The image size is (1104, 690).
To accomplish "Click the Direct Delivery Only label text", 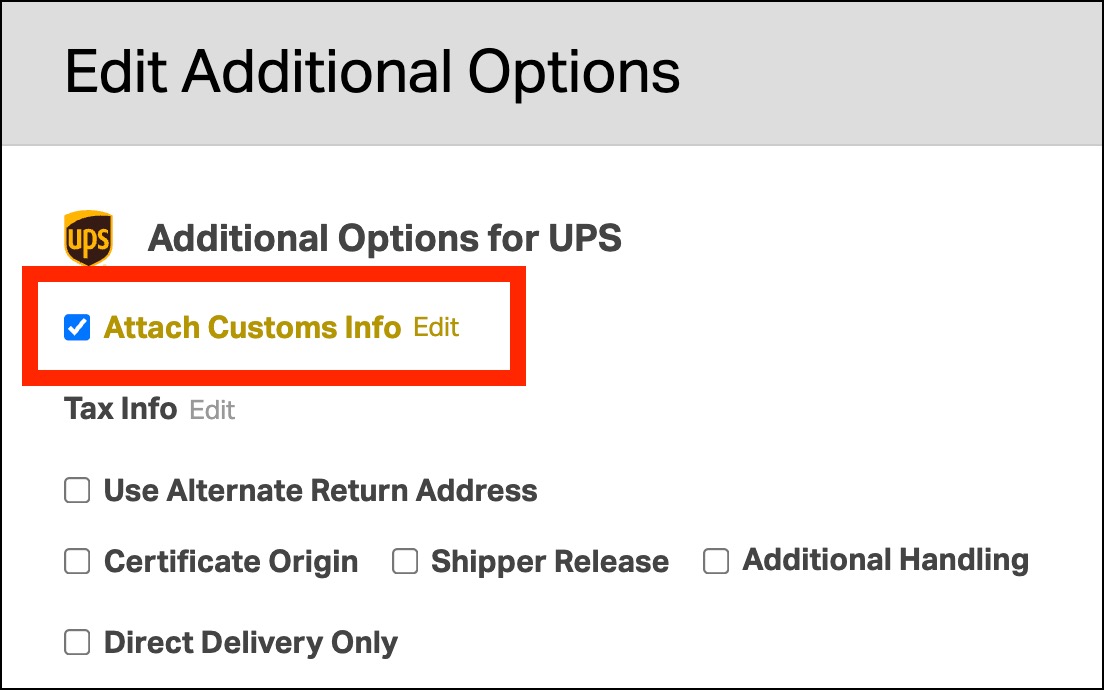I will pos(250,642).
